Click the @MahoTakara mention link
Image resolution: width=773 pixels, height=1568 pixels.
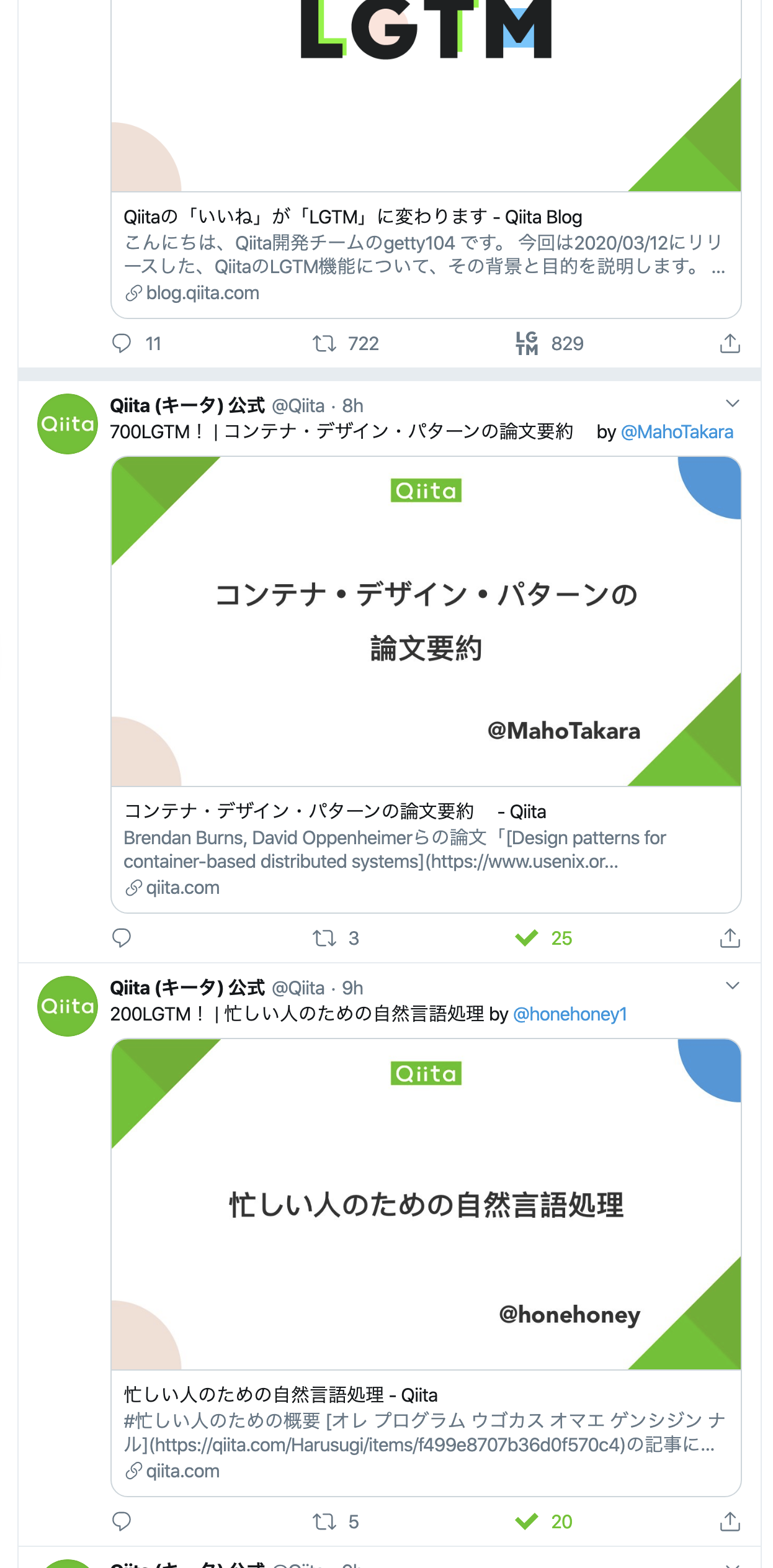tap(677, 432)
